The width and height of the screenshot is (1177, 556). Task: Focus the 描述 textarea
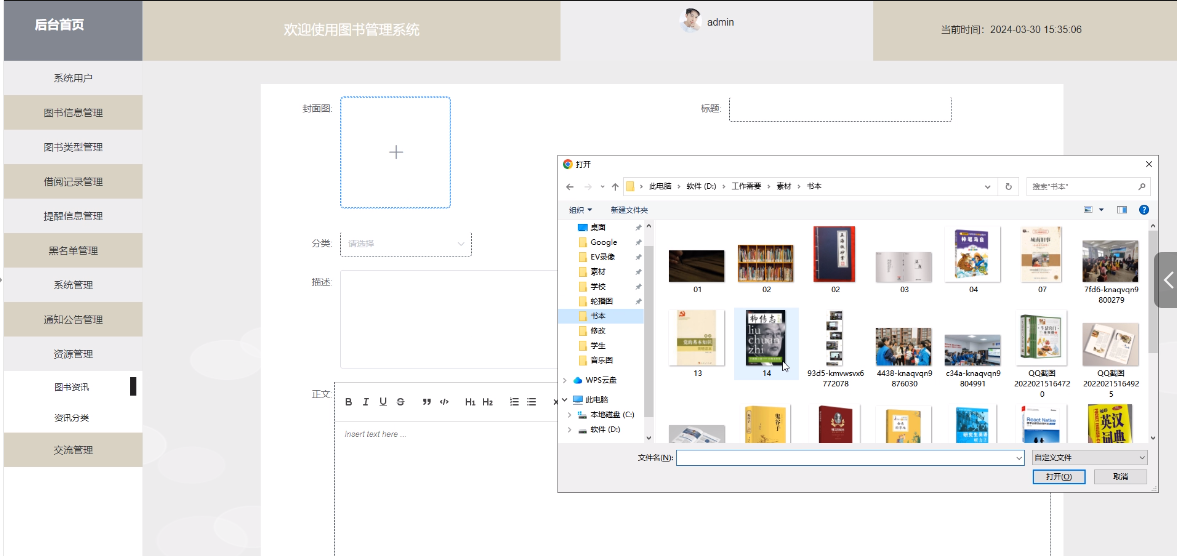[449, 319]
